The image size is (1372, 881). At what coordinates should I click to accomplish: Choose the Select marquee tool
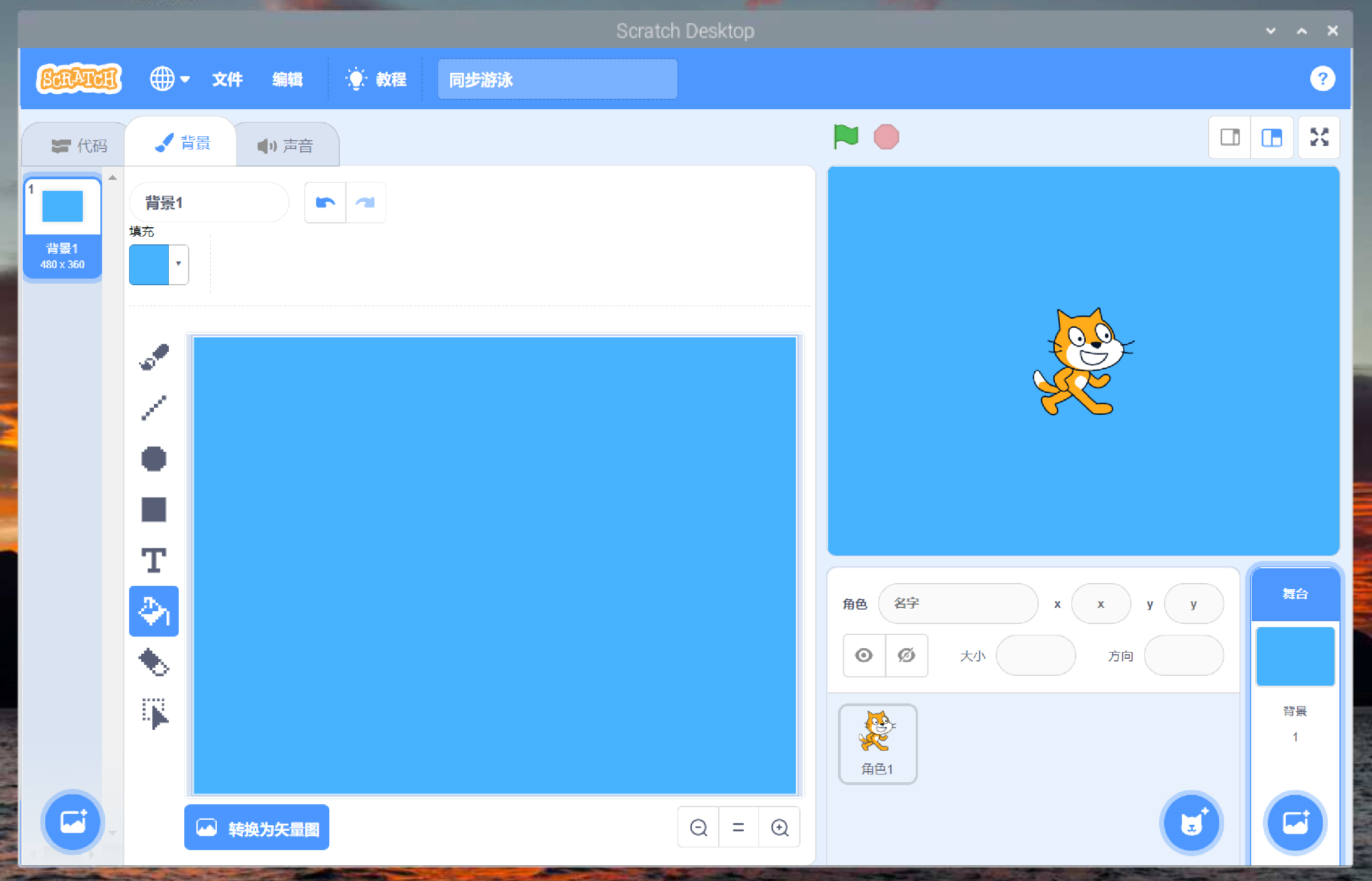[x=154, y=713]
